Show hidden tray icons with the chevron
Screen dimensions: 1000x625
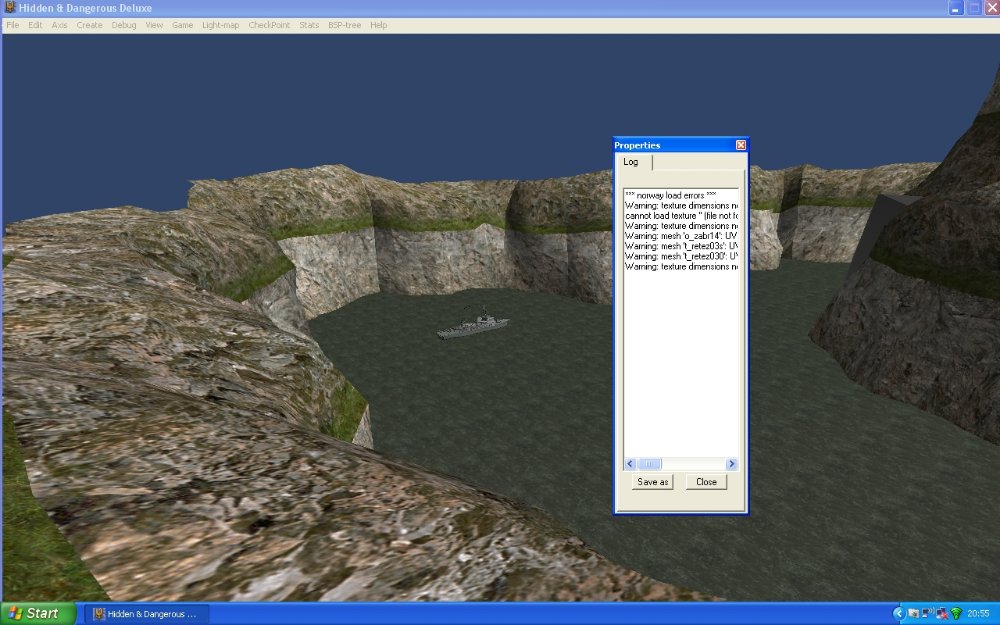899,614
